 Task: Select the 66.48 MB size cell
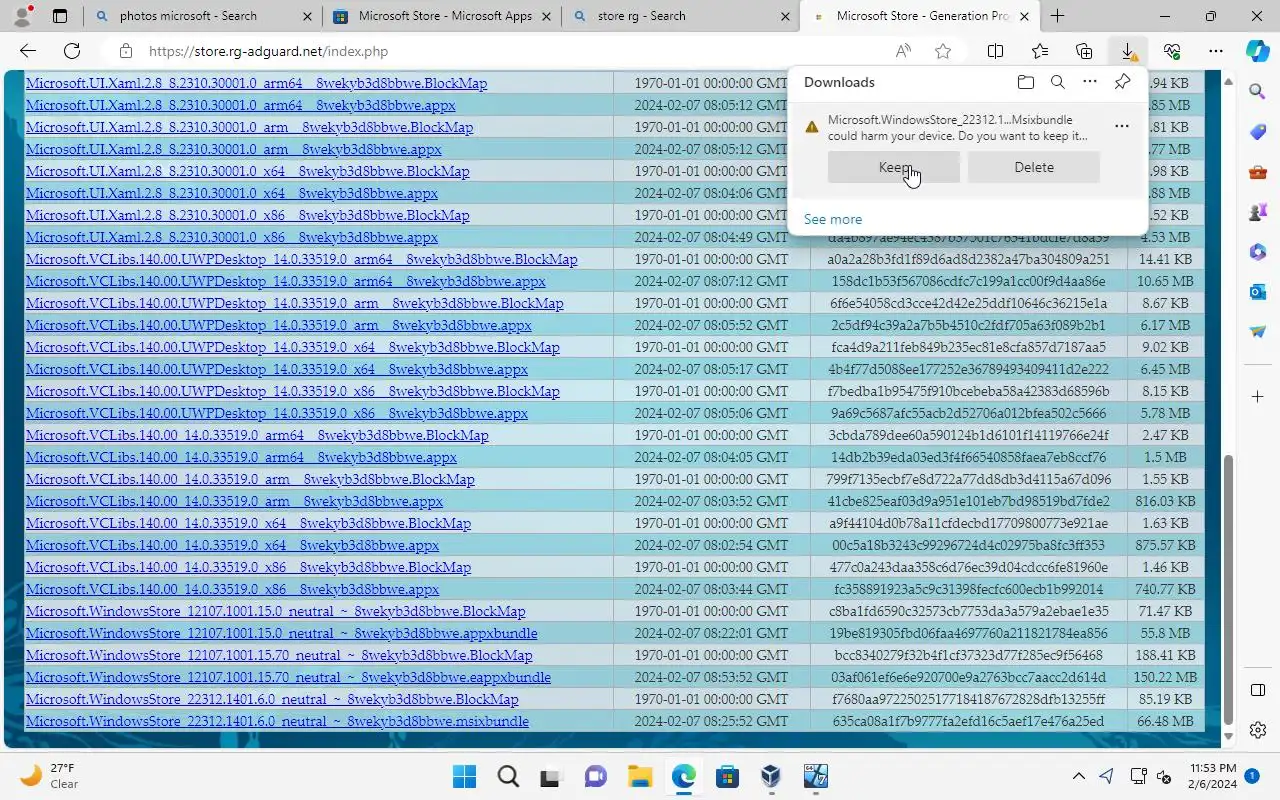[x=1165, y=721]
